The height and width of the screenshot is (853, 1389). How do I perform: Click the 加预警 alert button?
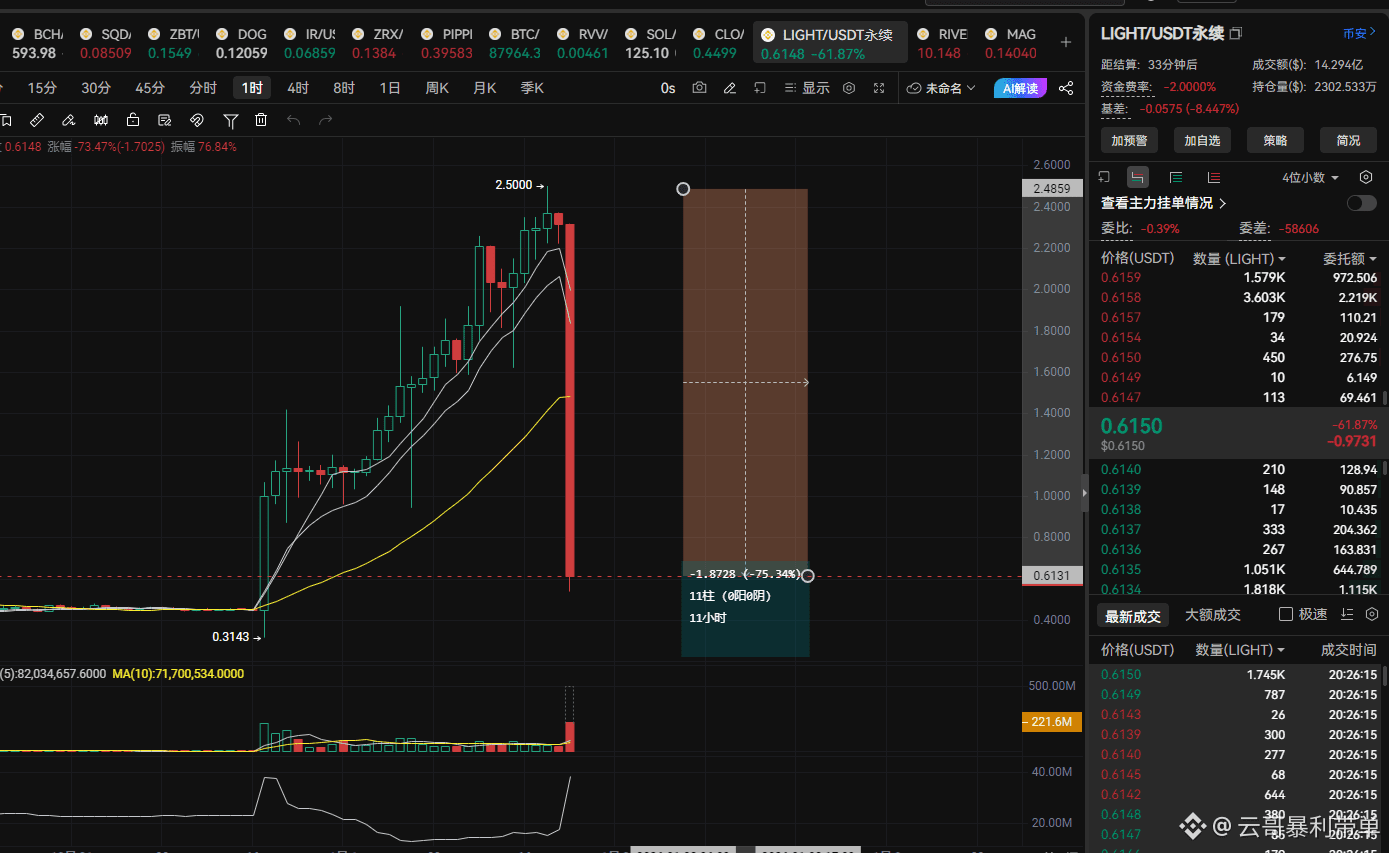[x=1129, y=140]
